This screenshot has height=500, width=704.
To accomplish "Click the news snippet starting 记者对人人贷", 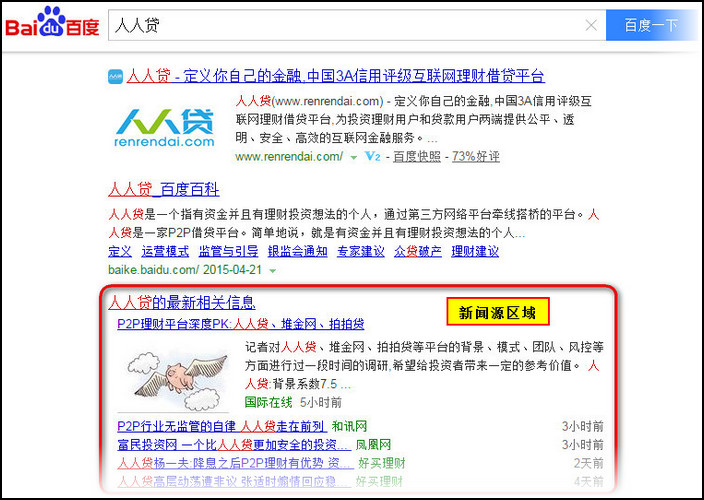I will tap(424, 366).
